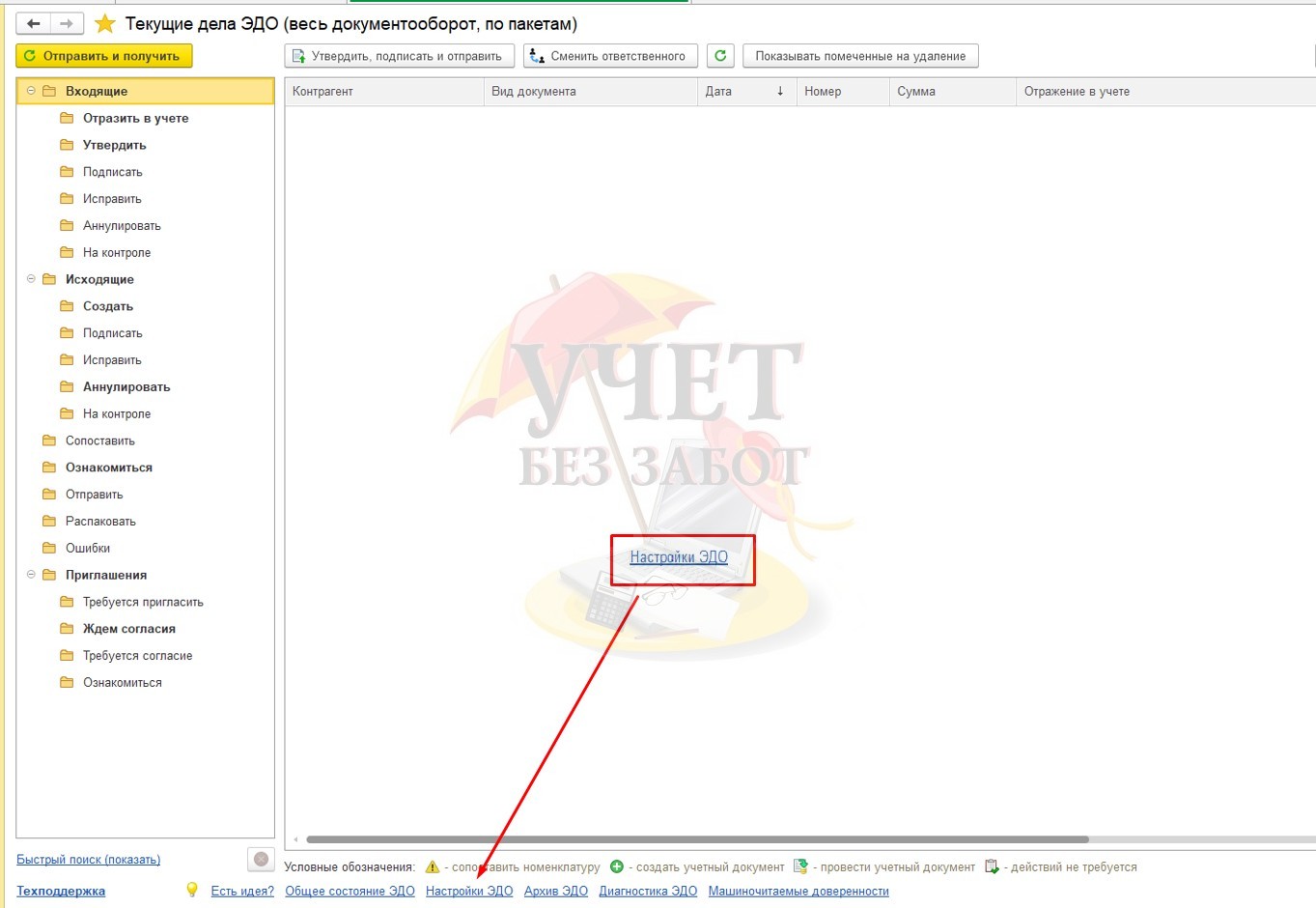Click the Отправить и получить button
Viewport: 1316px width, 908px height.
pos(104,56)
